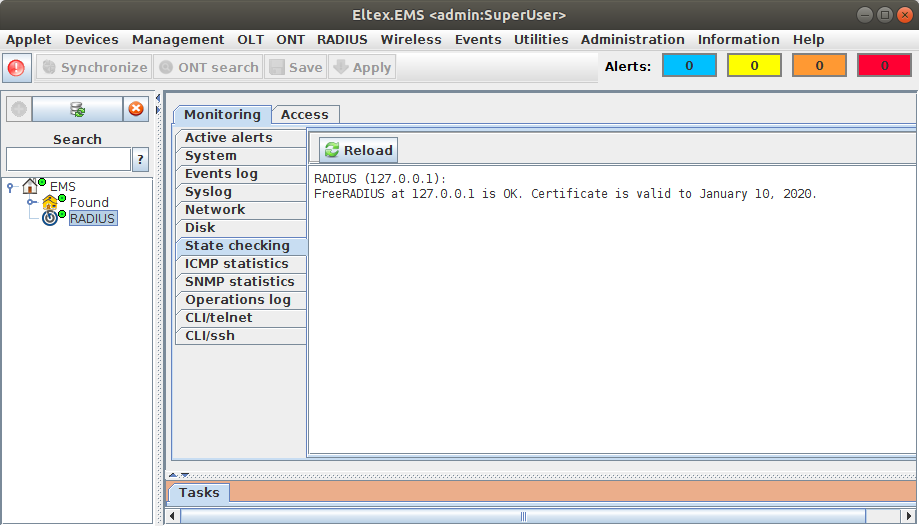Viewport: 919px width, 526px height.
Task: Open the Disk section
Action: coord(241,228)
